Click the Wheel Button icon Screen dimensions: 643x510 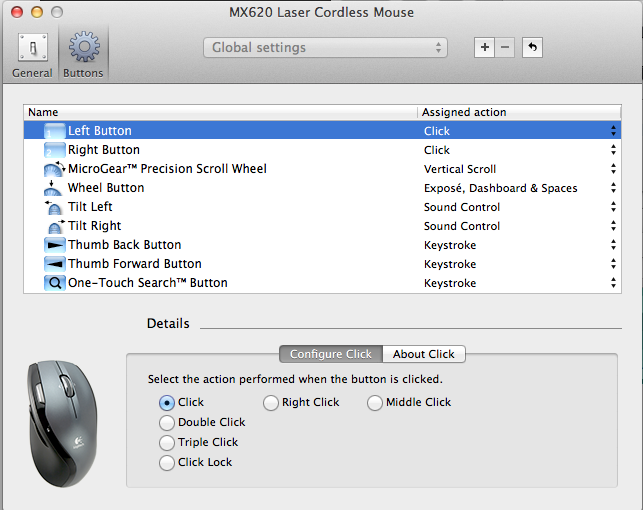click(x=54, y=188)
